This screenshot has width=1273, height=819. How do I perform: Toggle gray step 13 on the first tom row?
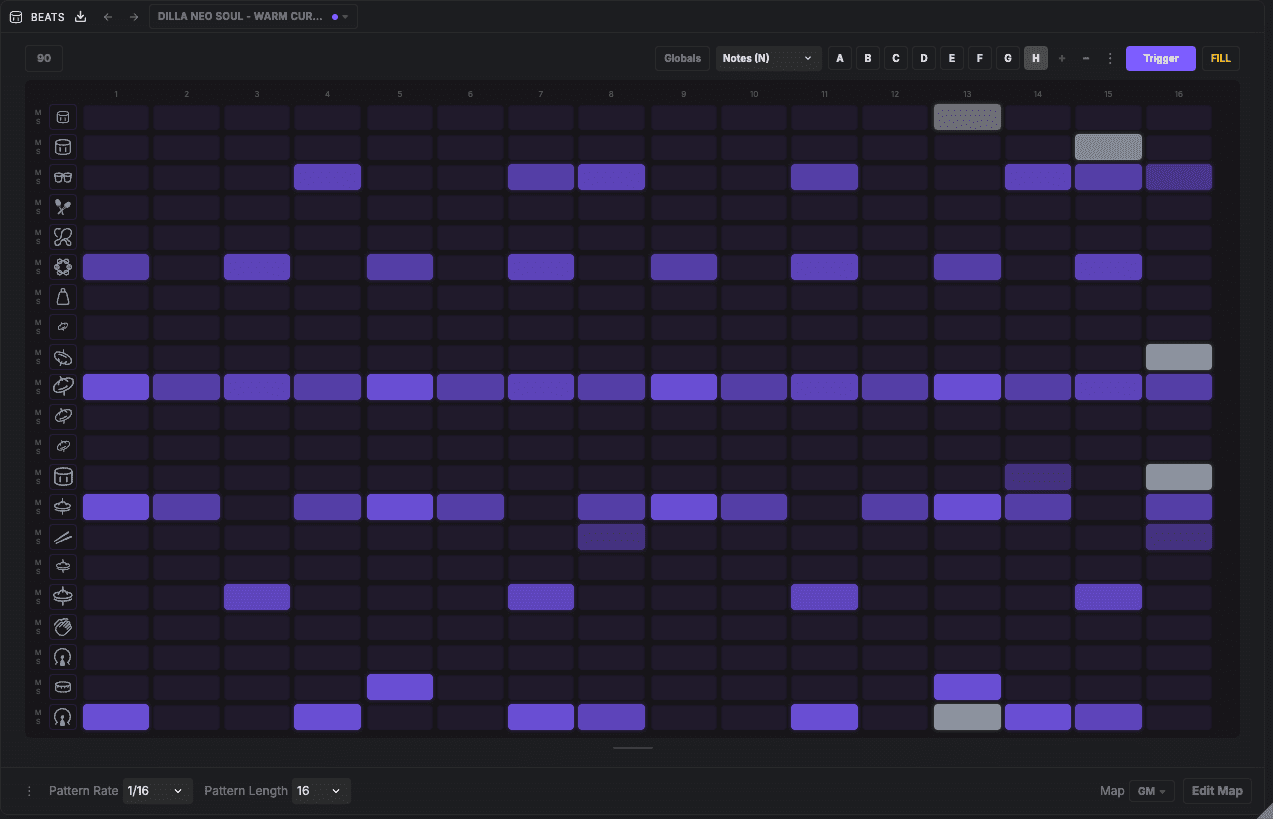click(x=967, y=117)
